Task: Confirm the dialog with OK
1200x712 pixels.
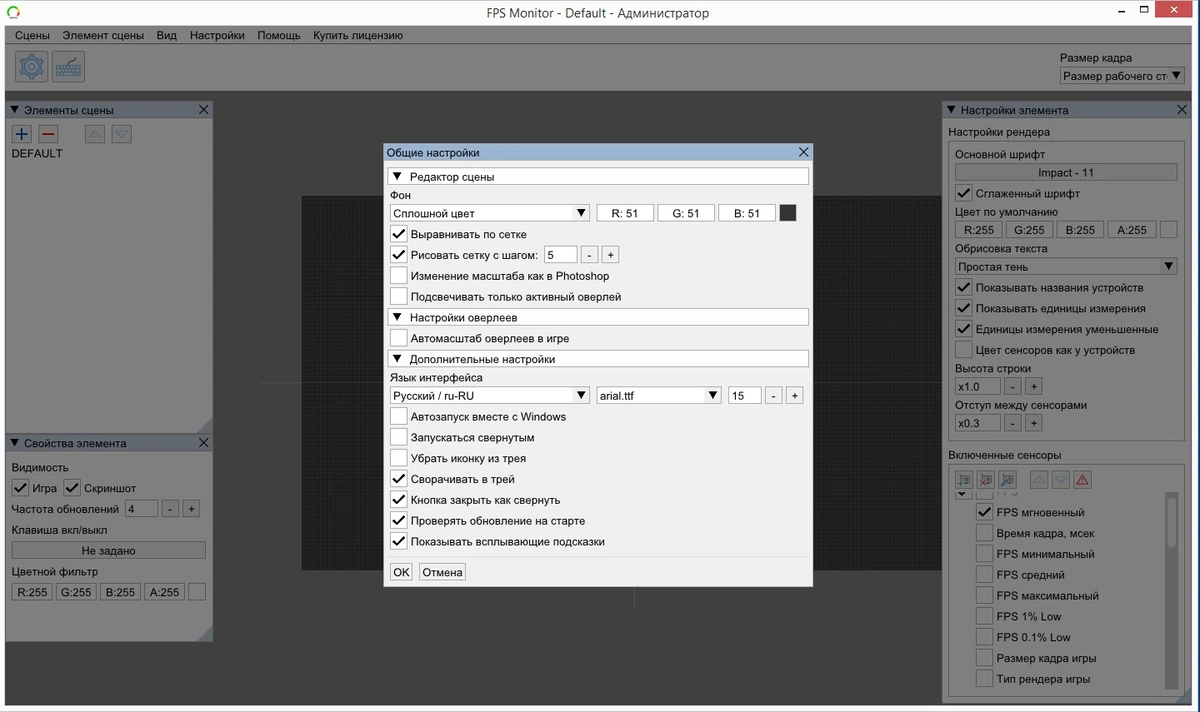Action: [401, 572]
